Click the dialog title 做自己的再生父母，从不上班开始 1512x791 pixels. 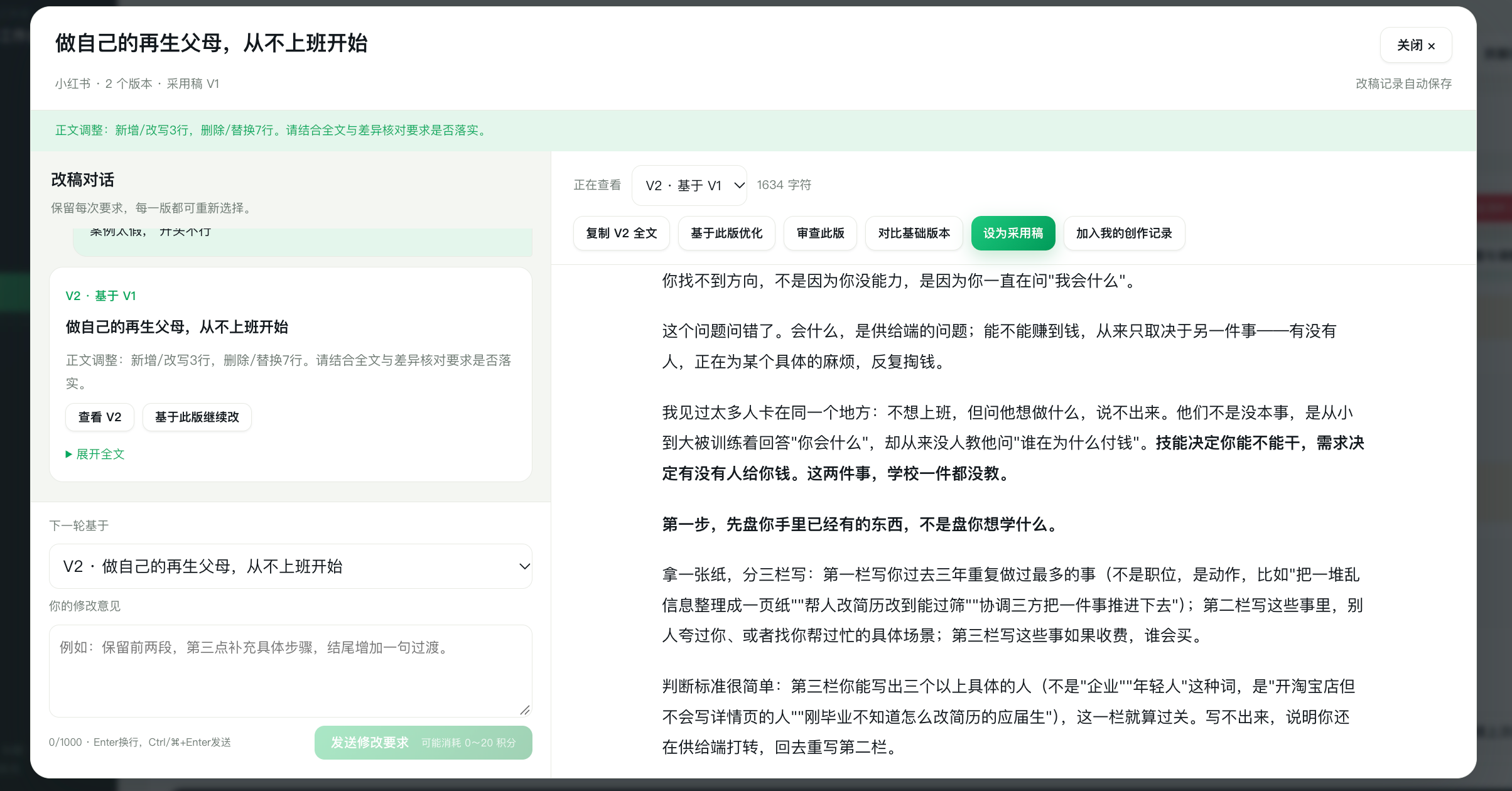[211, 43]
